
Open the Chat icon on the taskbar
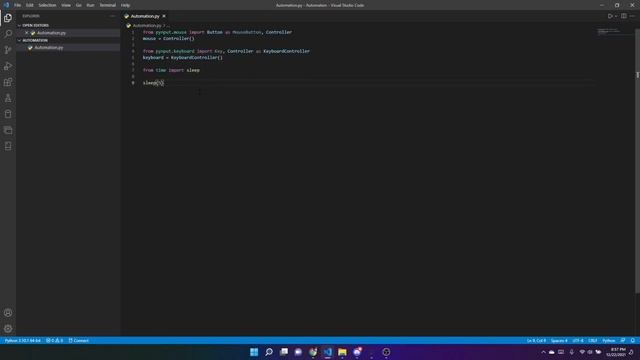click(x=298, y=352)
